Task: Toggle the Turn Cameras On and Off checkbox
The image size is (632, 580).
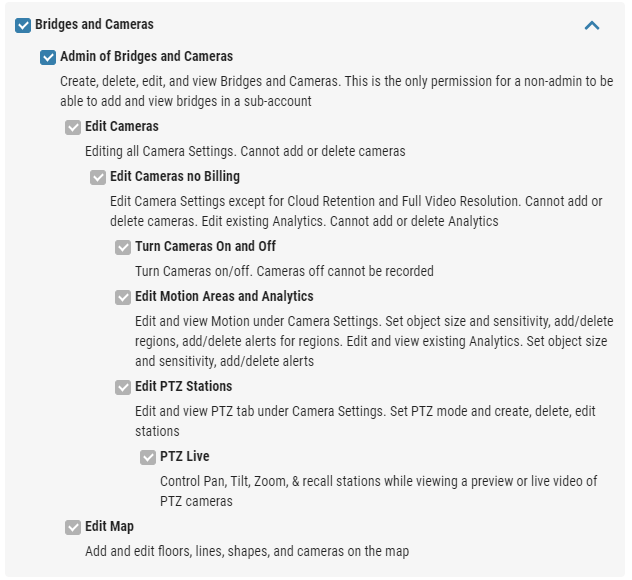Action: (x=123, y=247)
